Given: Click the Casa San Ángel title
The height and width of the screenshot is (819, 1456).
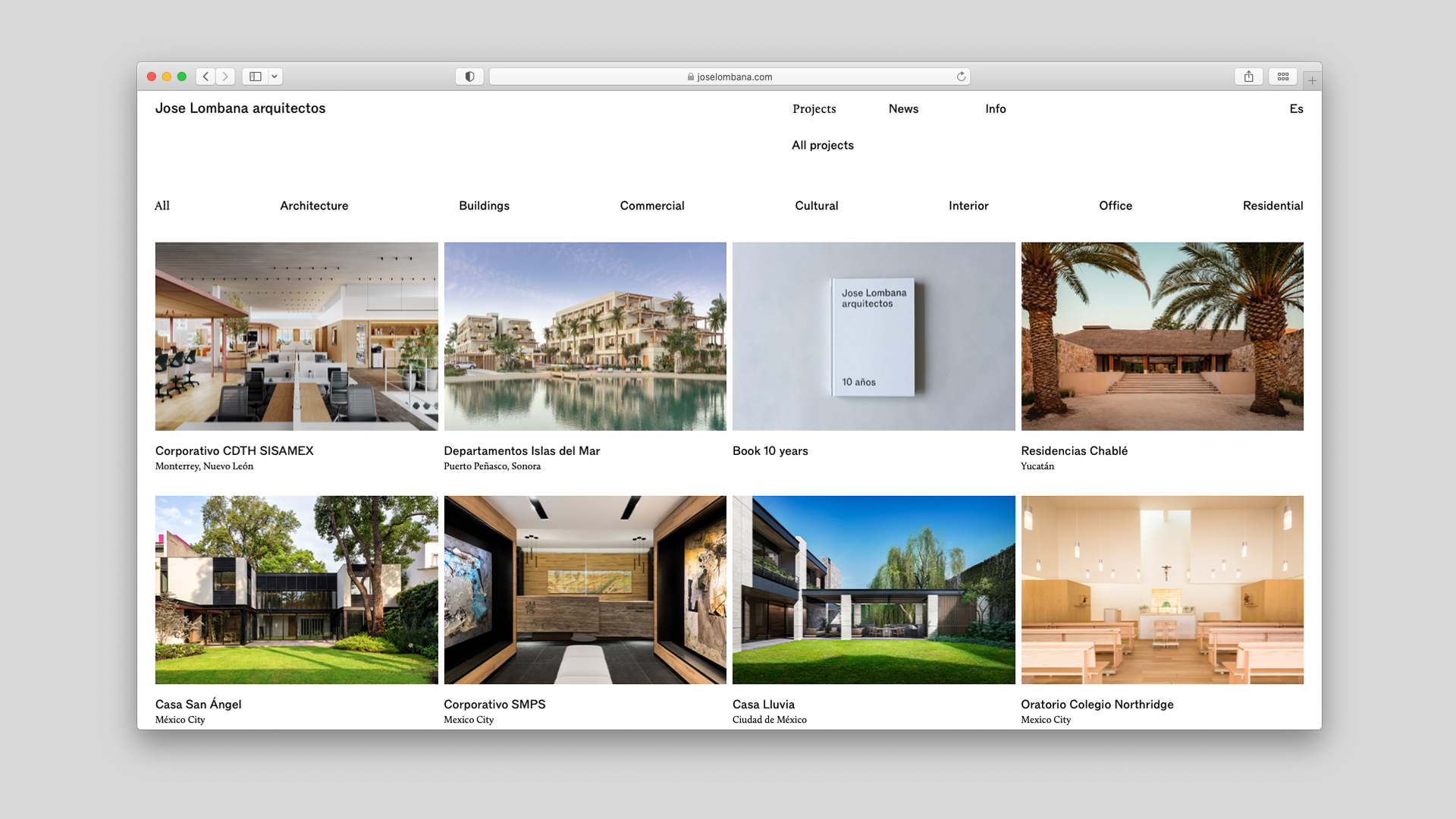Looking at the screenshot, I should (x=199, y=704).
